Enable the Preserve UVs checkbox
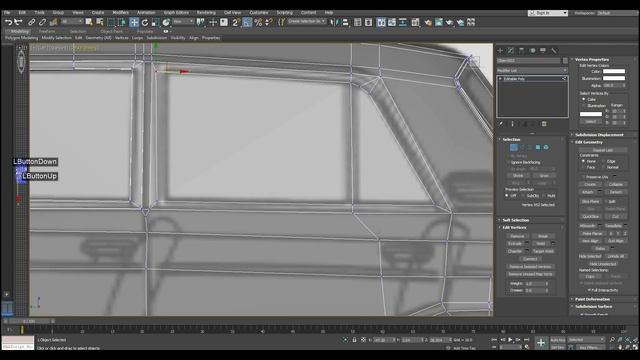The width and height of the screenshot is (640, 360). 583,177
